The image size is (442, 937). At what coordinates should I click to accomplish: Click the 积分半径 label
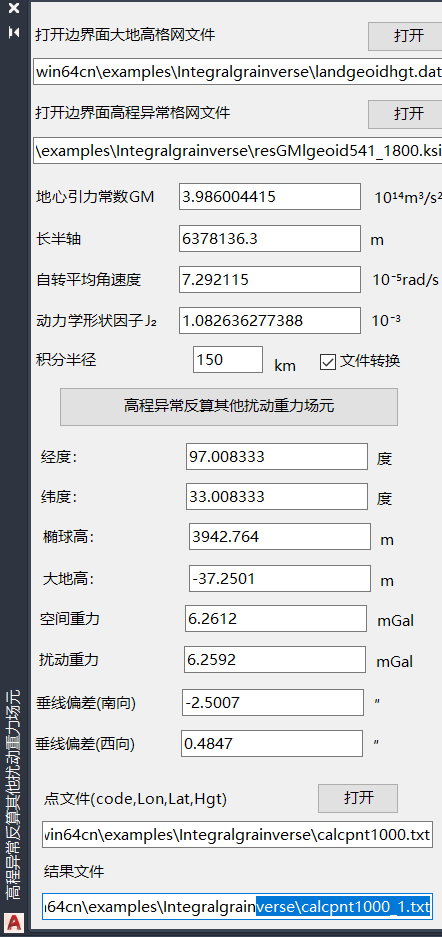click(66, 360)
